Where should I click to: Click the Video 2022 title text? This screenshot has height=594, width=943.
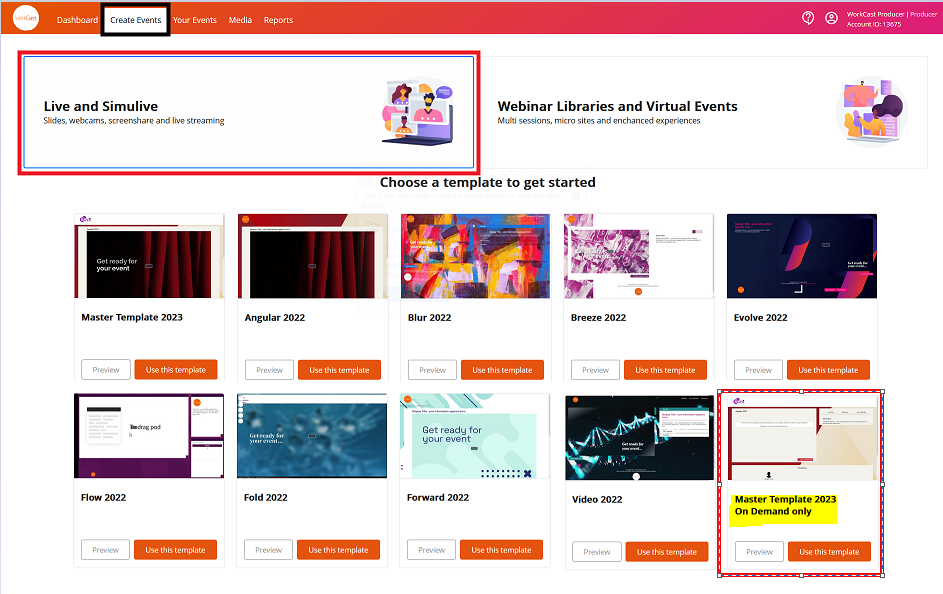(597, 499)
